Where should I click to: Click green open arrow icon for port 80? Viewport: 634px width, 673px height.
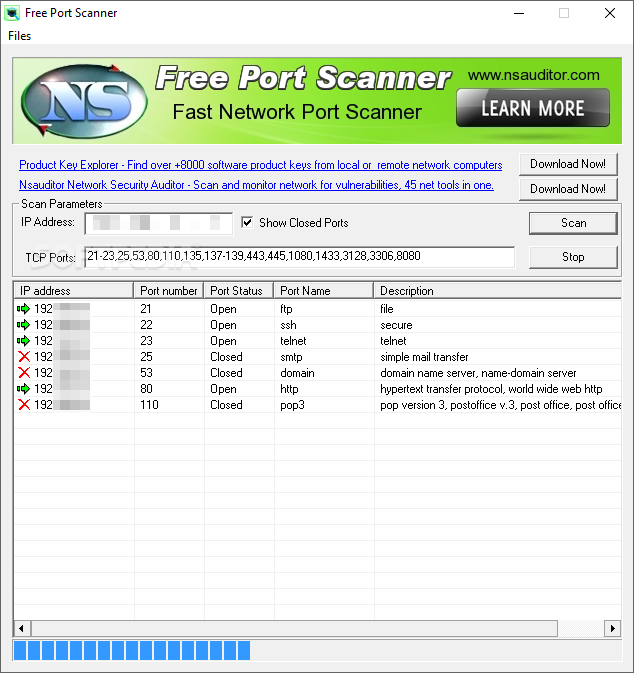24,389
